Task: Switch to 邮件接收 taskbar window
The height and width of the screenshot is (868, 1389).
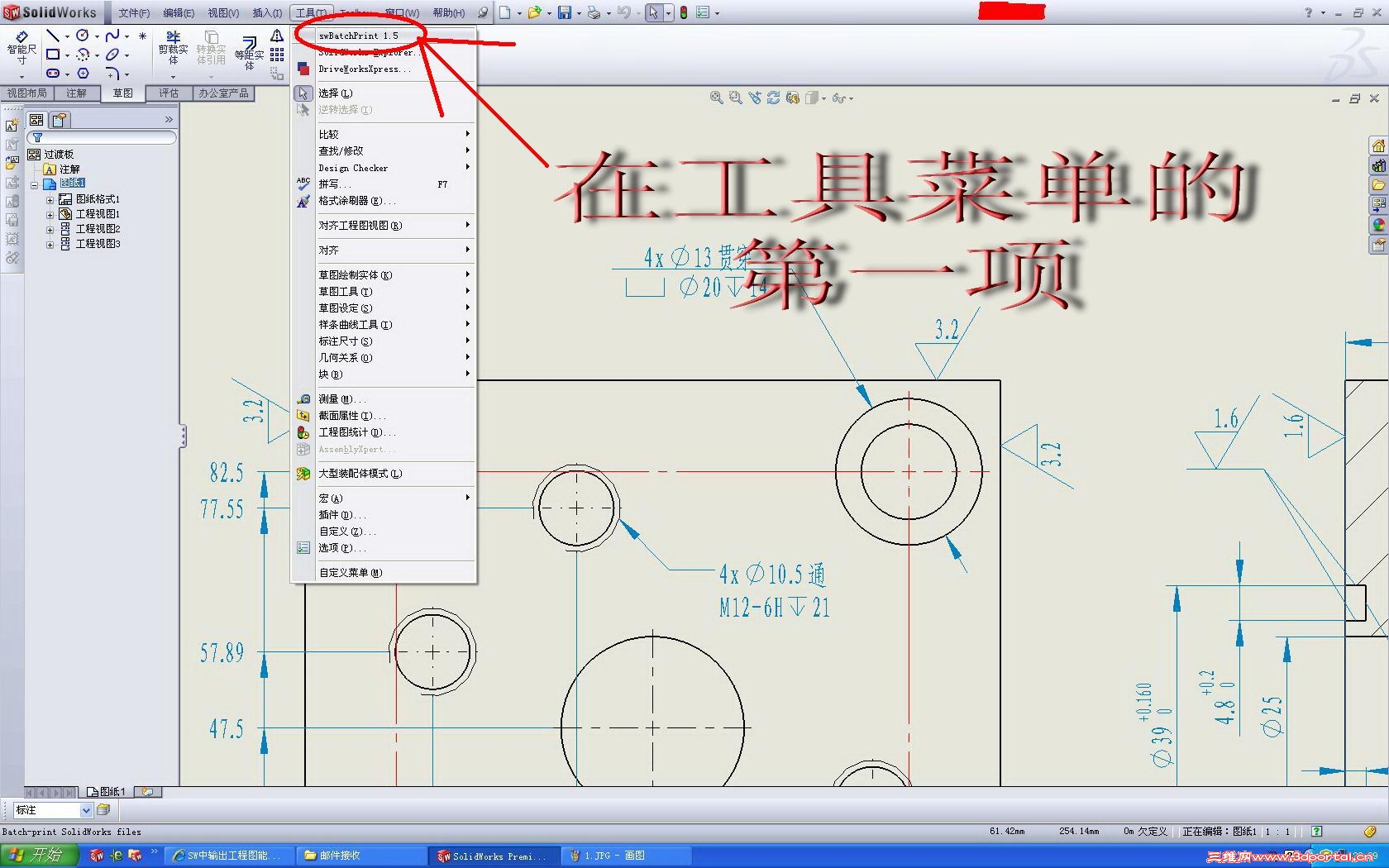Action: pos(360,856)
